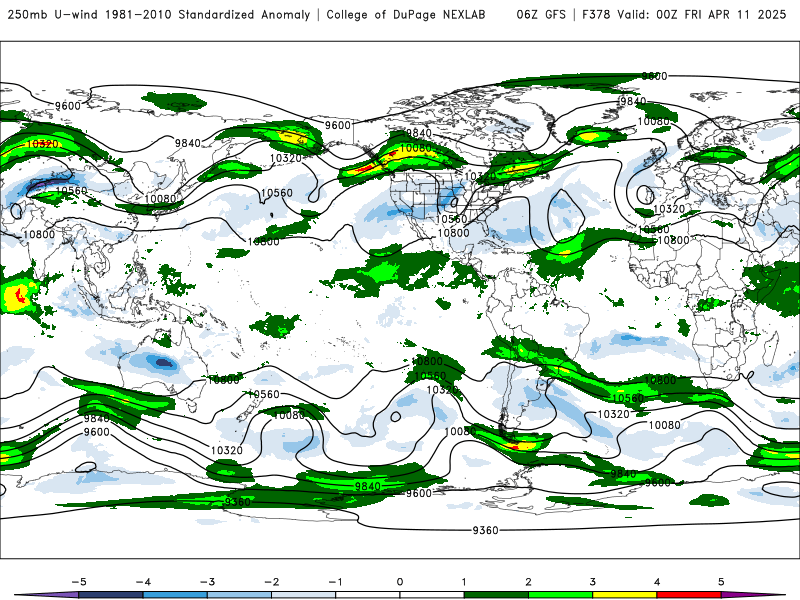Pick the dark navy swatch between -5 and -4
This screenshot has width=800, height=600.
click(x=111, y=595)
